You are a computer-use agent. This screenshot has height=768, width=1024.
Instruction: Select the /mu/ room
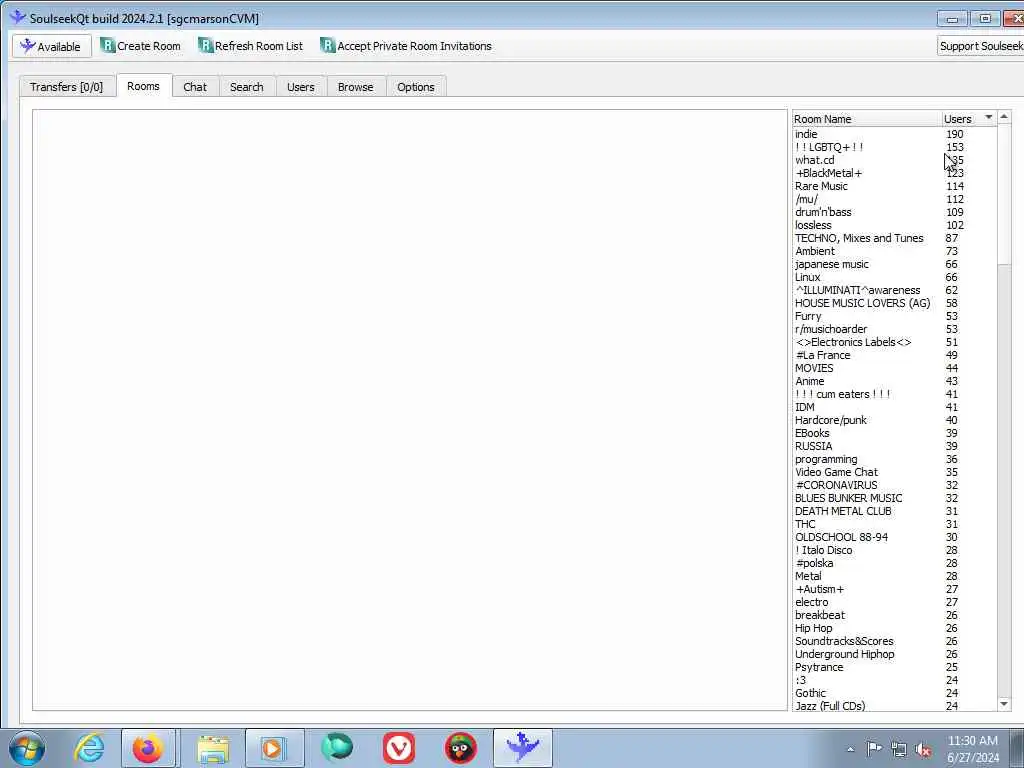pyautogui.click(x=893, y=199)
